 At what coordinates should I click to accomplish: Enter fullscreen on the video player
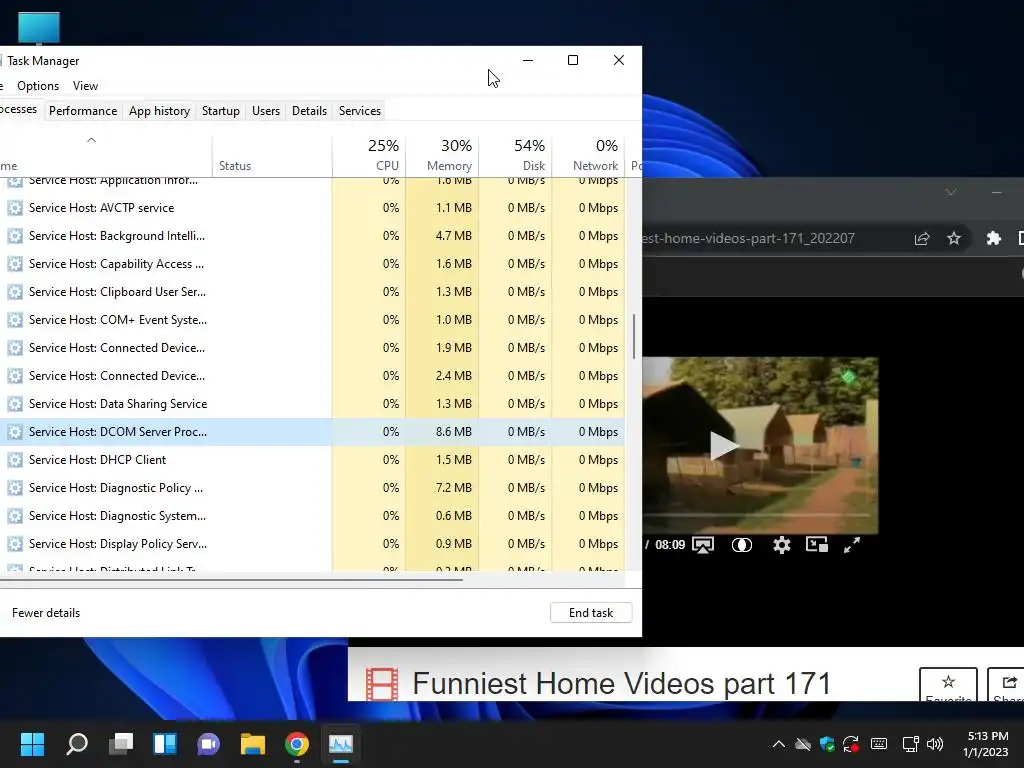pos(852,545)
